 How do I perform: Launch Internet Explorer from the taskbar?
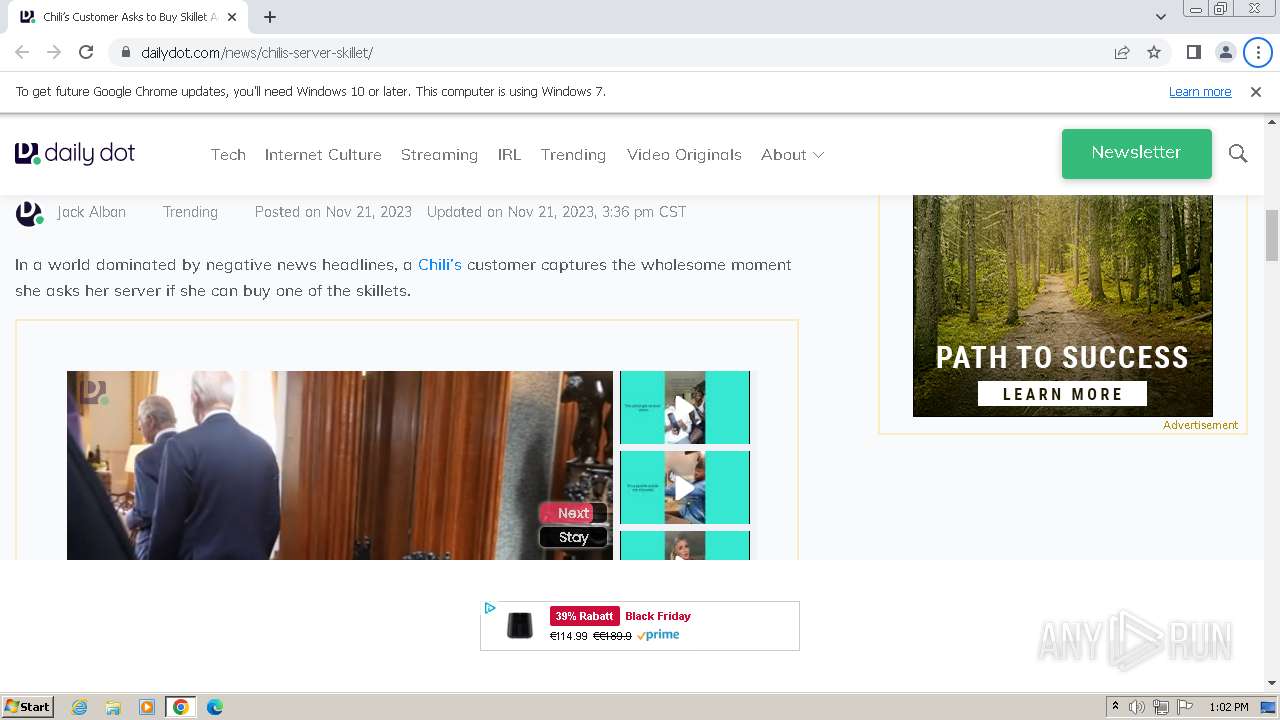79,707
